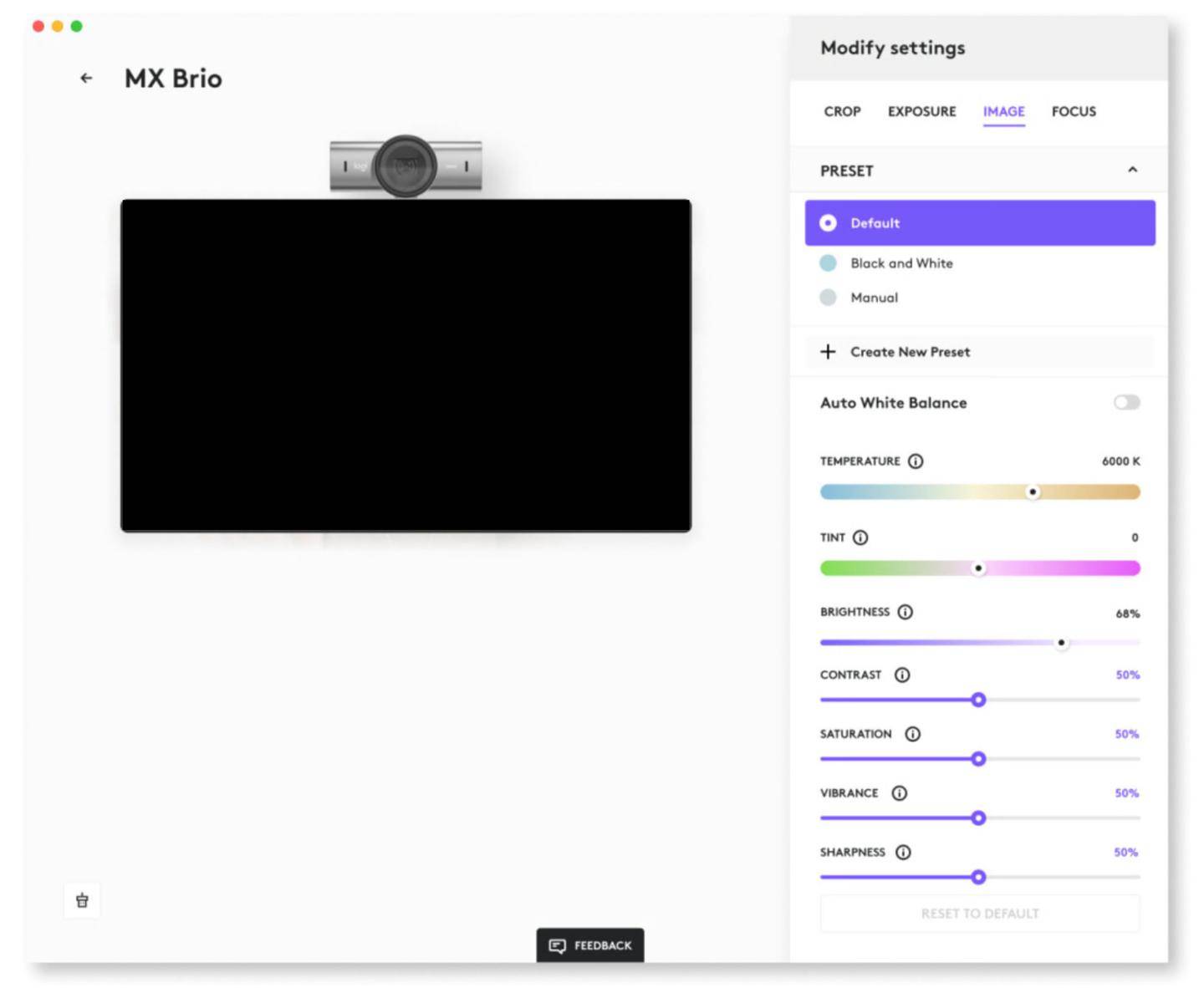Switch to the Exposure tab
Image resolution: width=1204 pixels, height=988 pixels.
point(921,111)
